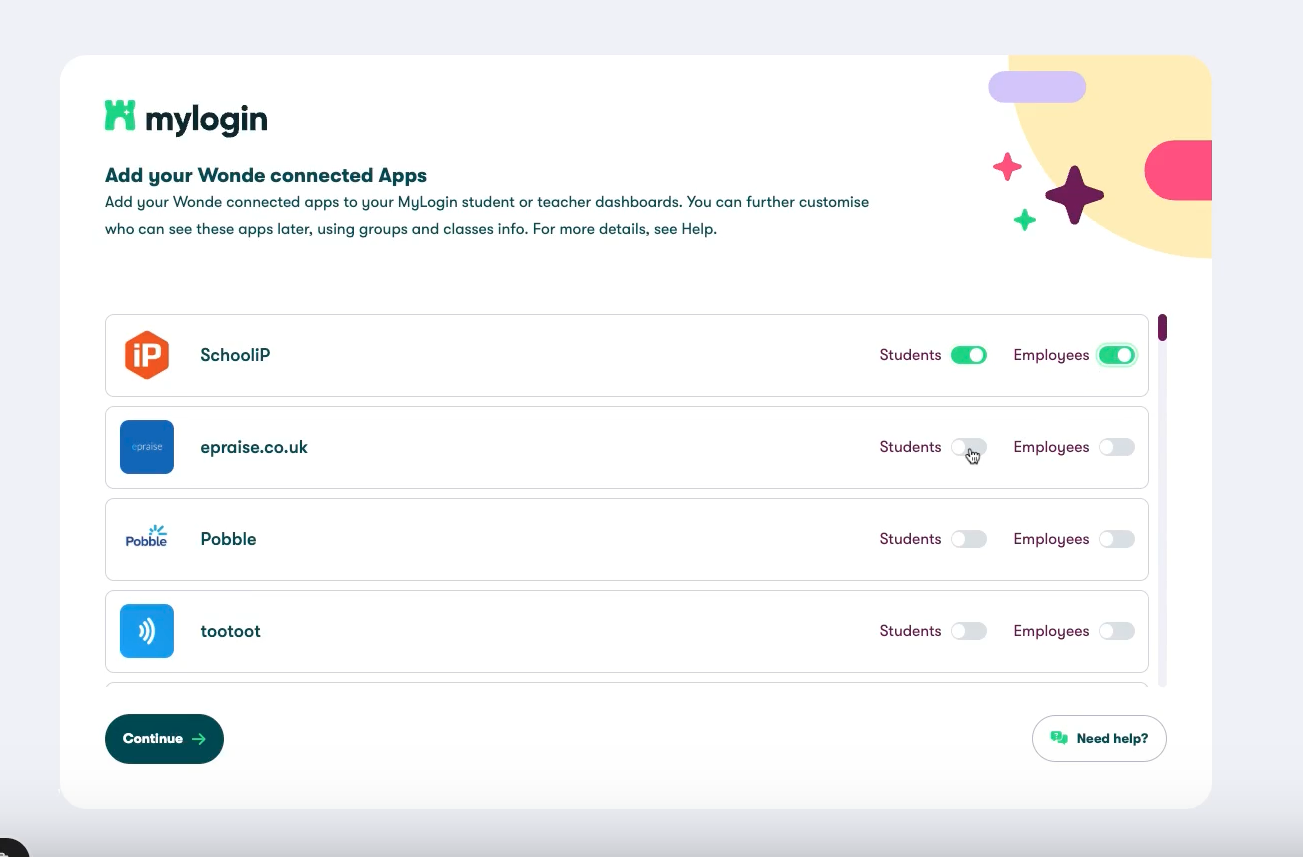Enable Employees toggle for tootoot
Viewport: 1303px width, 857px height.
(x=1117, y=631)
